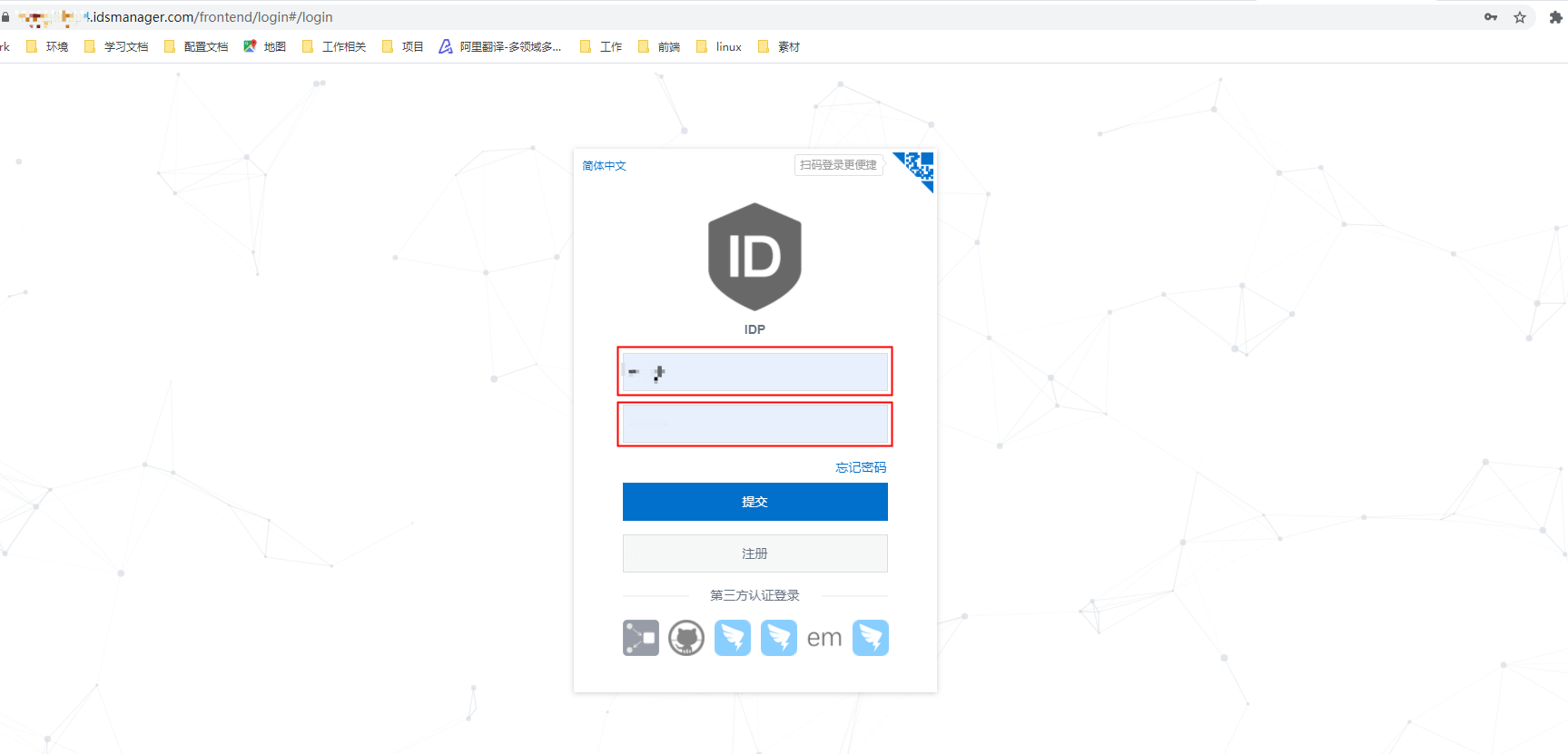Click the site security lock icon

click(x=5, y=17)
